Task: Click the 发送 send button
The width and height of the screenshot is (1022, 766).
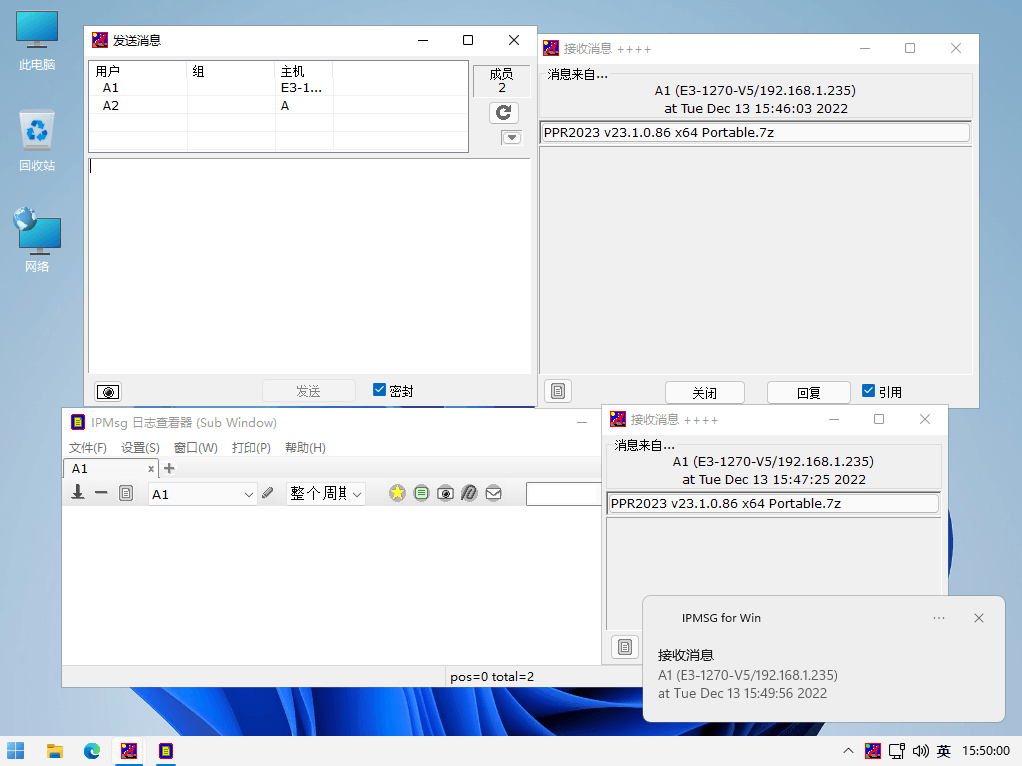Action: [x=308, y=391]
